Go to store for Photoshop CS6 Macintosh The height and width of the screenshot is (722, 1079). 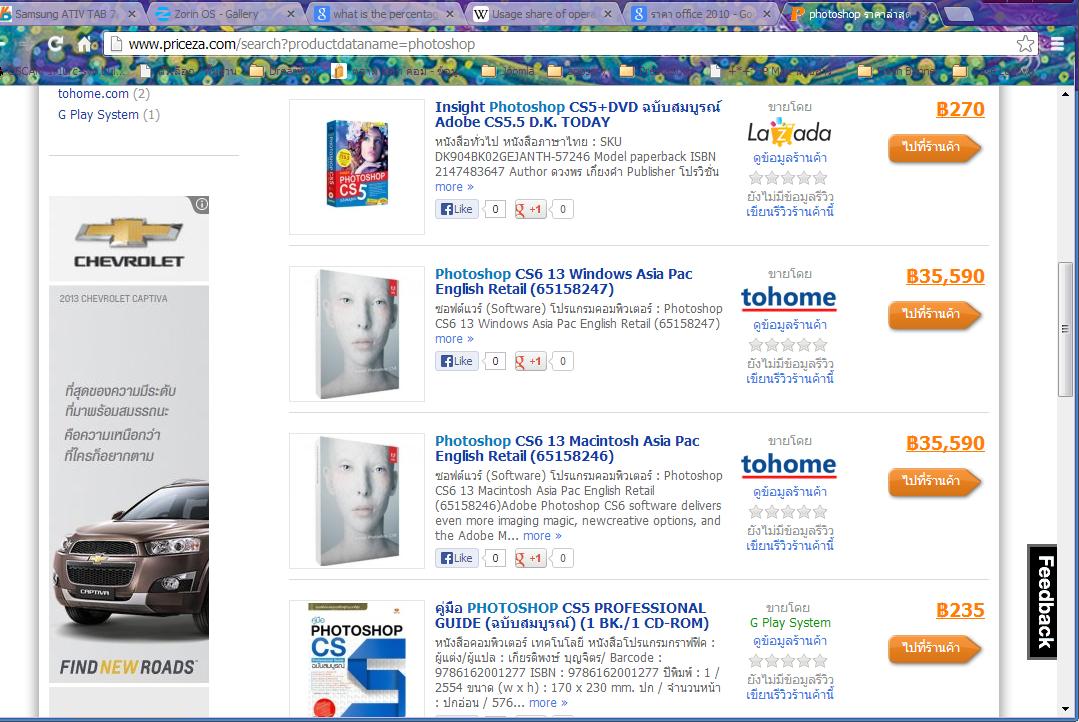coord(934,482)
